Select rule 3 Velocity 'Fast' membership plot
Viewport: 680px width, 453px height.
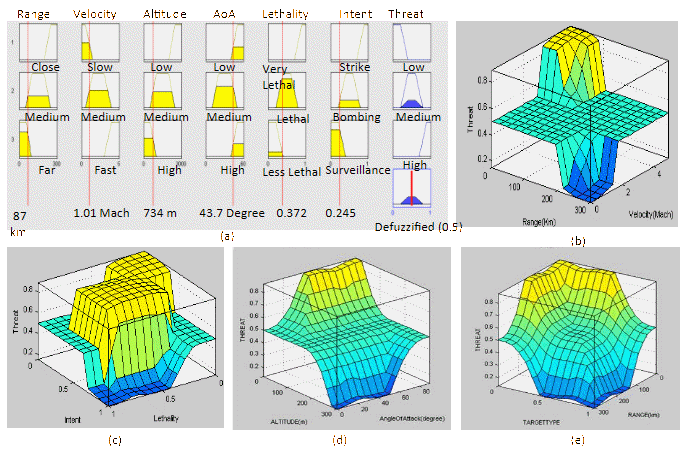pos(100,139)
